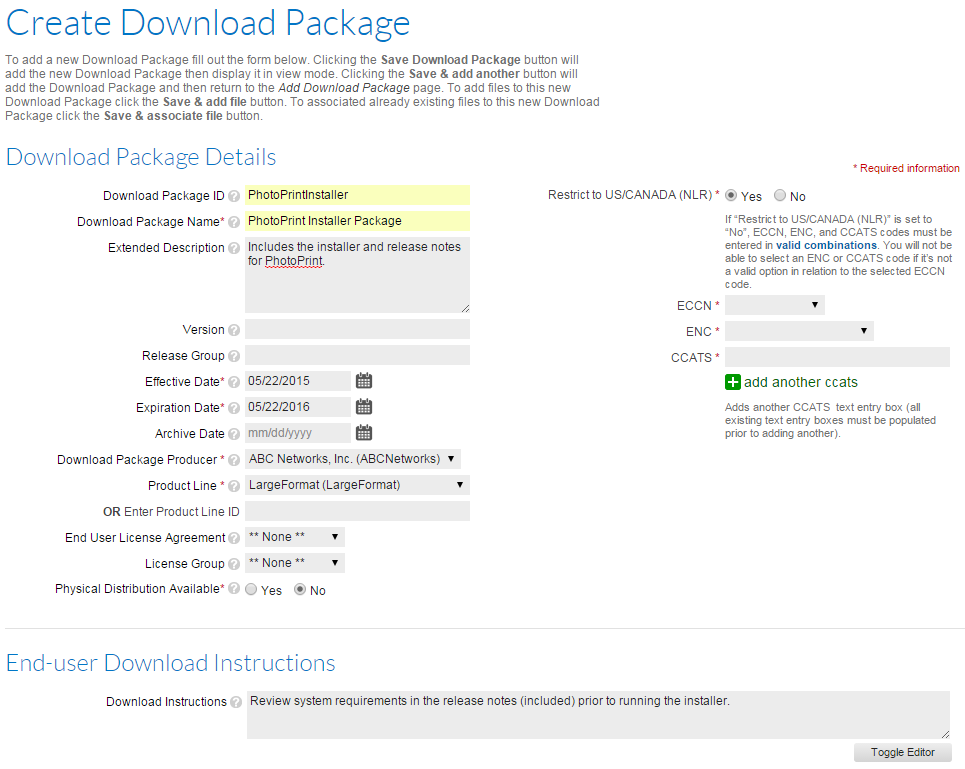Open Download Package Producer dropdown
965x769 pixels.
pos(353,459)
